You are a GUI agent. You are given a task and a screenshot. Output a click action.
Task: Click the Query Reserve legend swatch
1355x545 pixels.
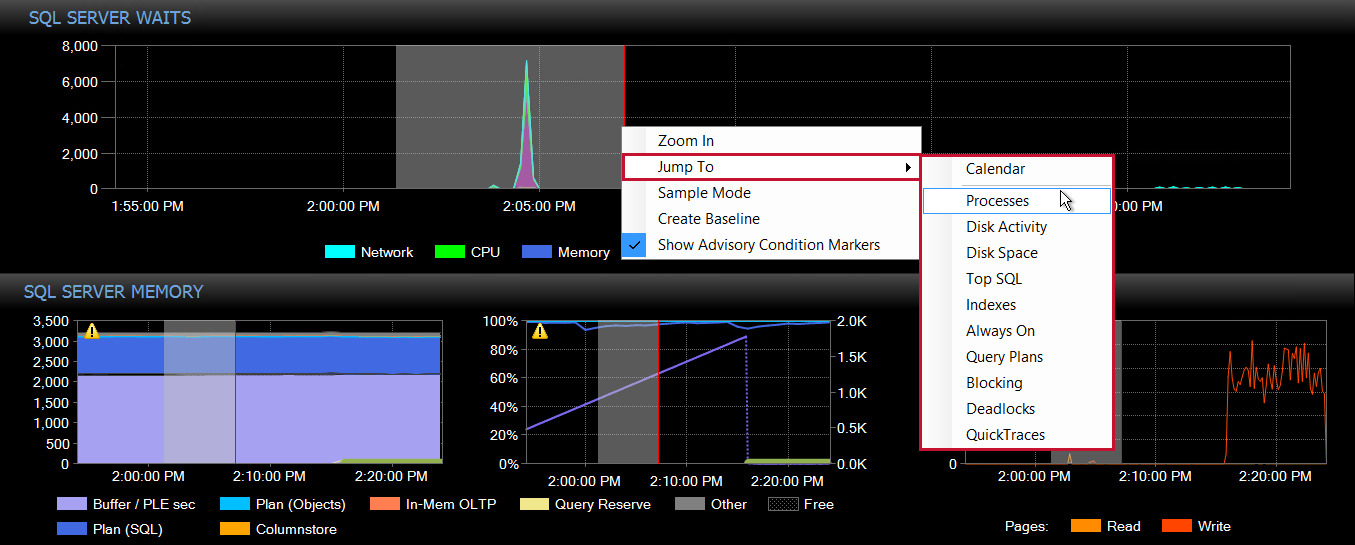pos(534,504)
